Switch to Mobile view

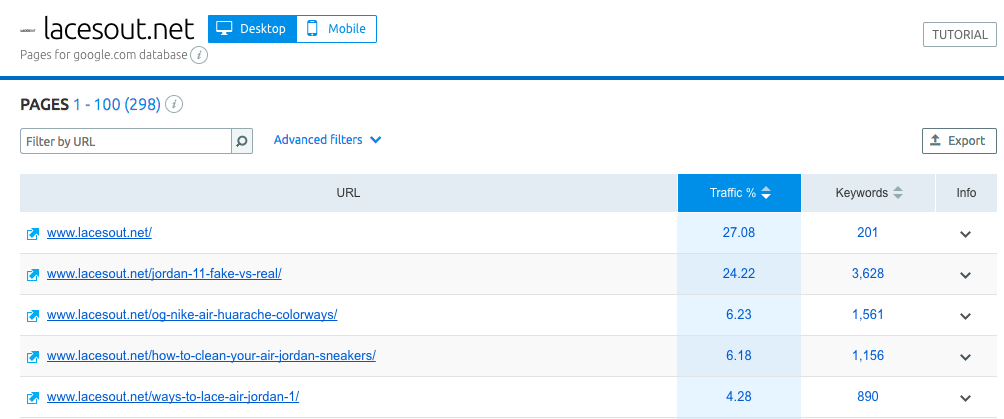tap(337, 29)
